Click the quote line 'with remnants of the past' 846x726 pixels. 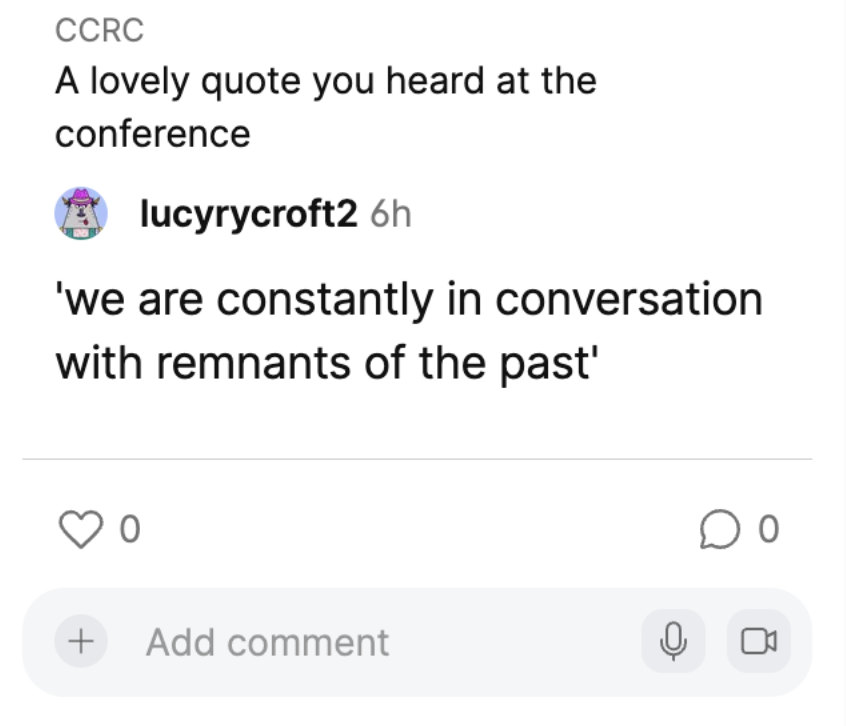(x=325, y=362)
